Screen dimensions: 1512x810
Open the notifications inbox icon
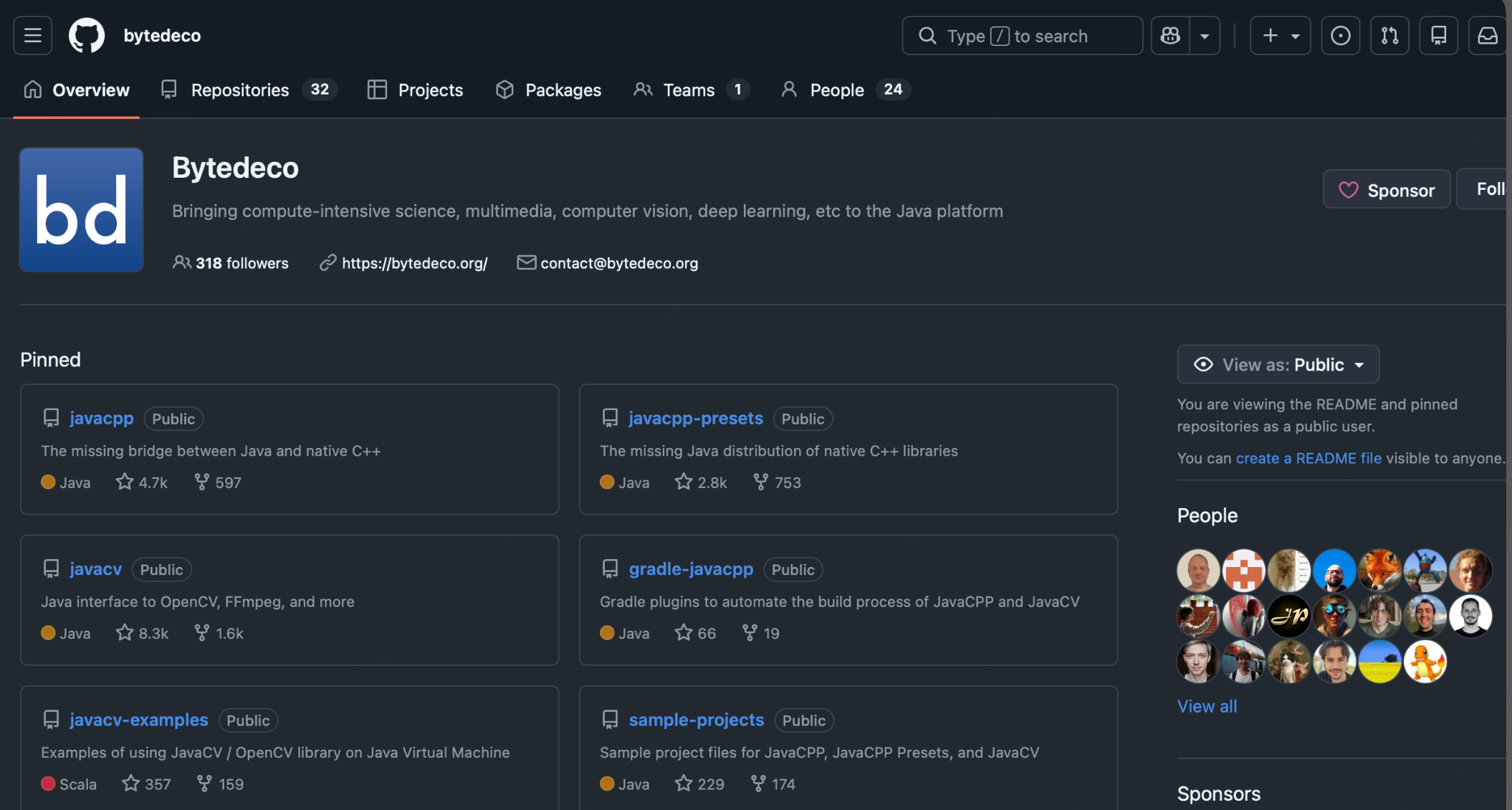click(1488, 35)
